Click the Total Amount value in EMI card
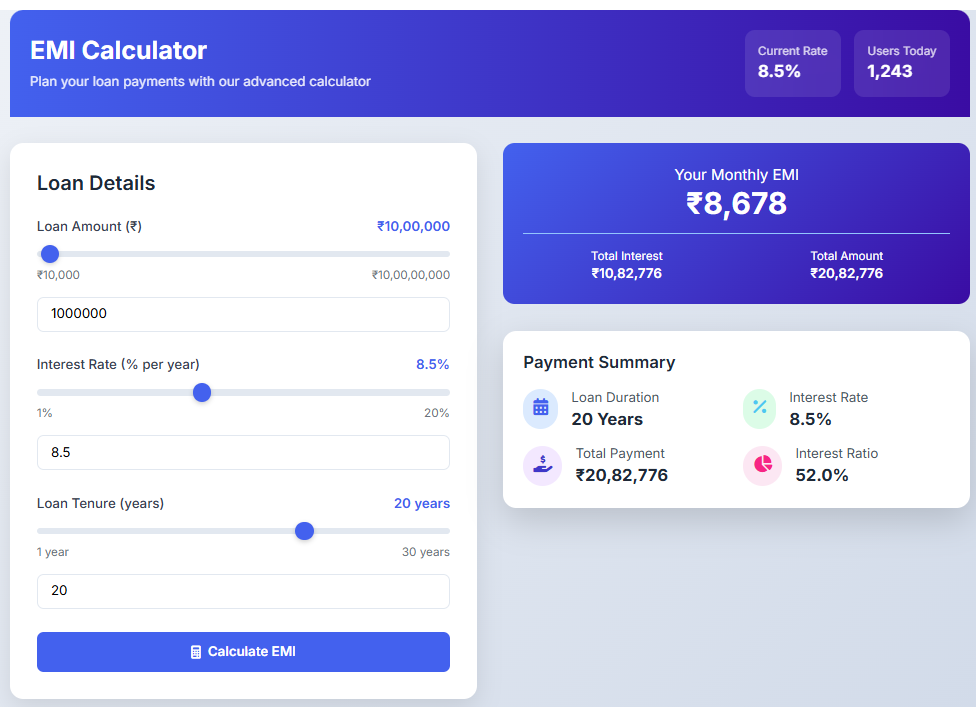976x707 pixels. [x=846, y=273]
